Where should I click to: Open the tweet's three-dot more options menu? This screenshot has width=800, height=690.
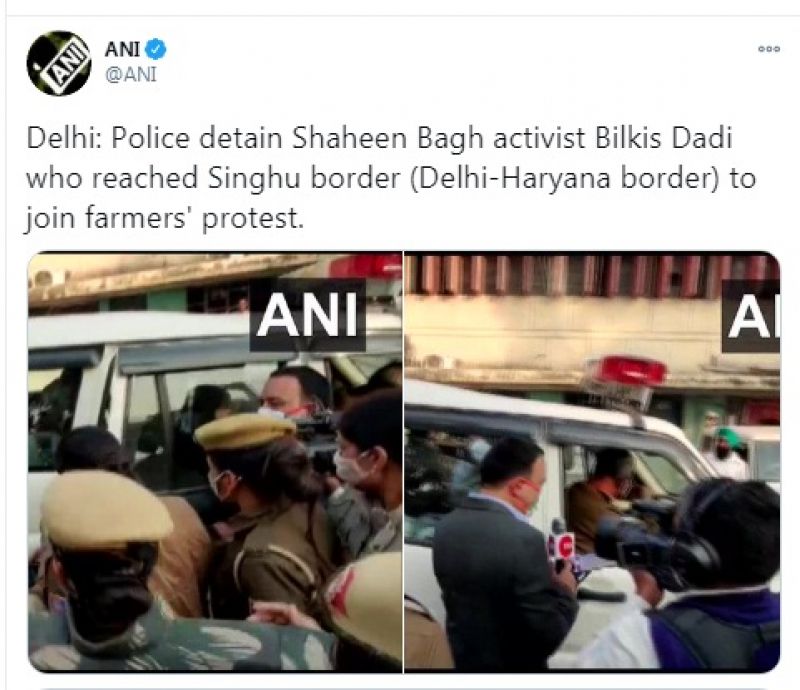(x=768, y=49)
